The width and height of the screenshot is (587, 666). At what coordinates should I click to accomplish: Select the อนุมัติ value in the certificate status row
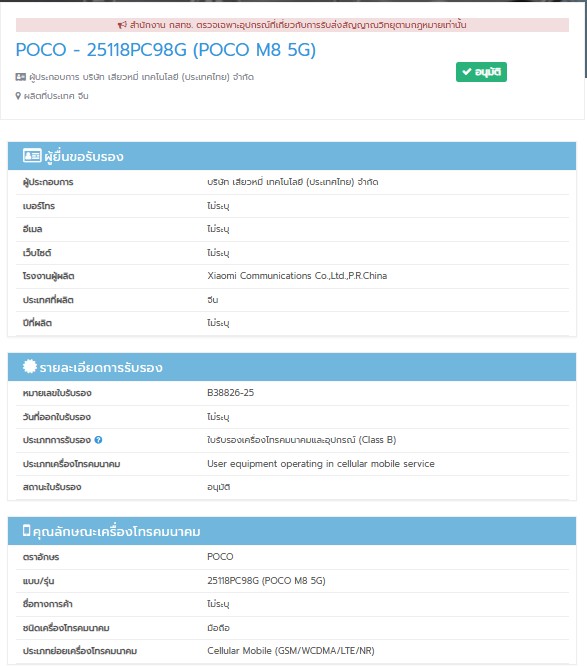click(x=218, y=487)
